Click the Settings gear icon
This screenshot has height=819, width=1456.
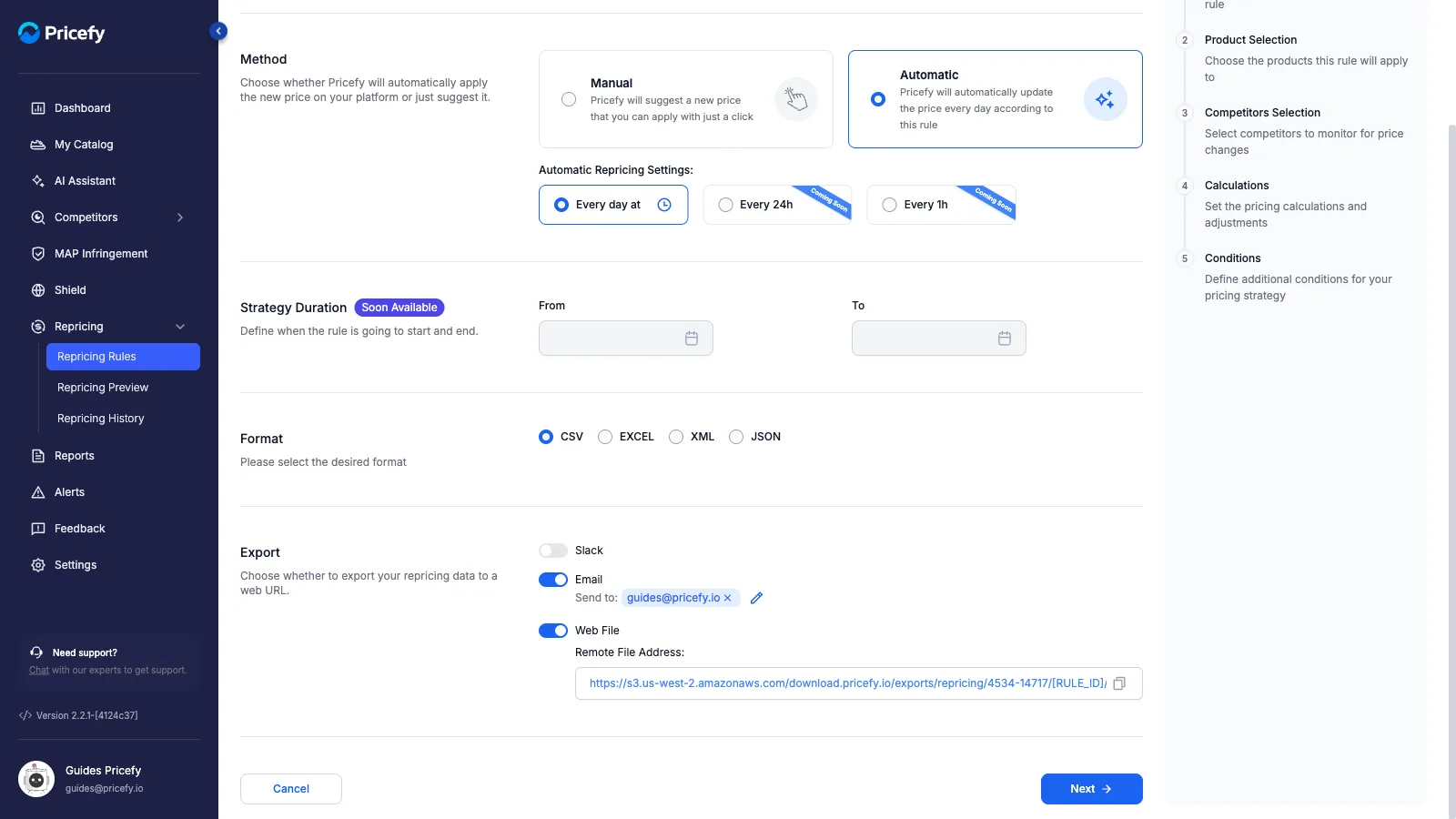click(38, 565)
